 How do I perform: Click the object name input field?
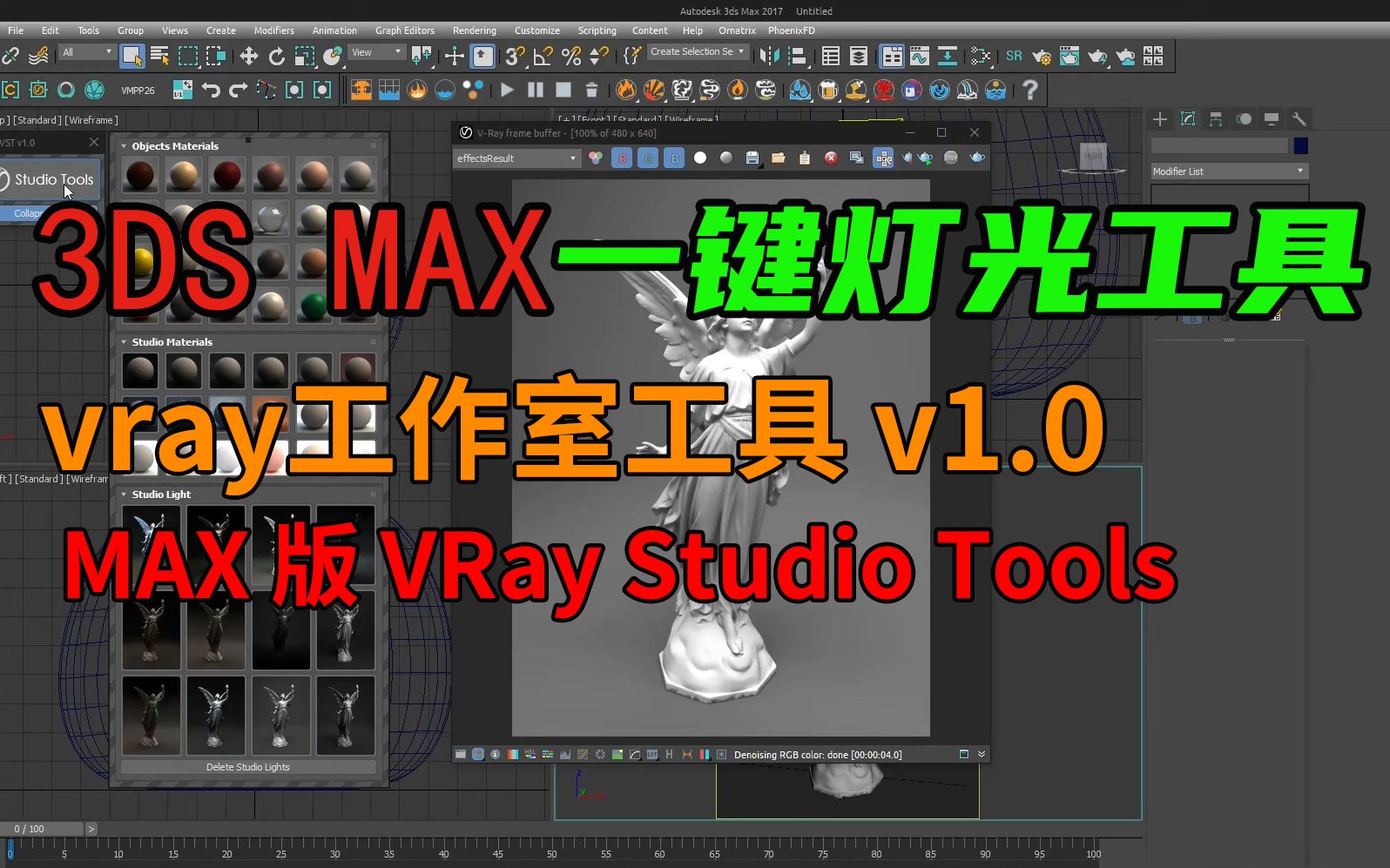click(x=1219, y=145)
